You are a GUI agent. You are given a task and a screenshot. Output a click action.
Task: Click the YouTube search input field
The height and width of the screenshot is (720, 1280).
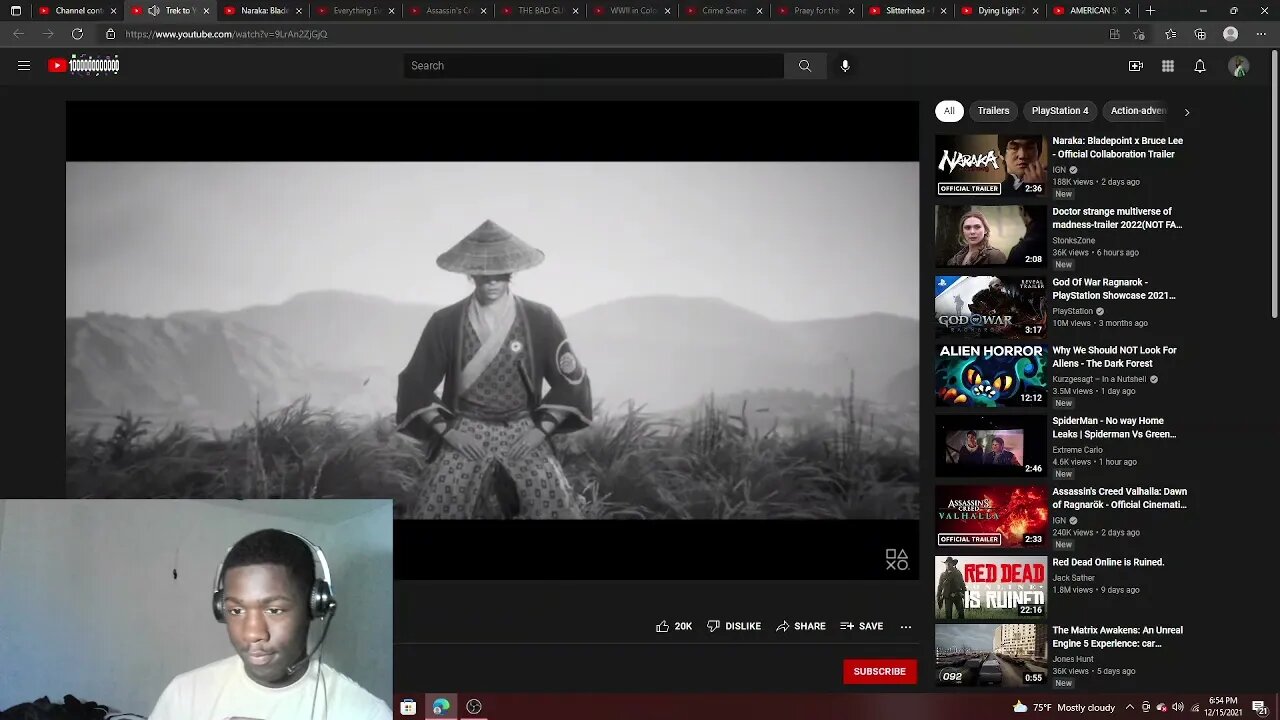[594, 66]
